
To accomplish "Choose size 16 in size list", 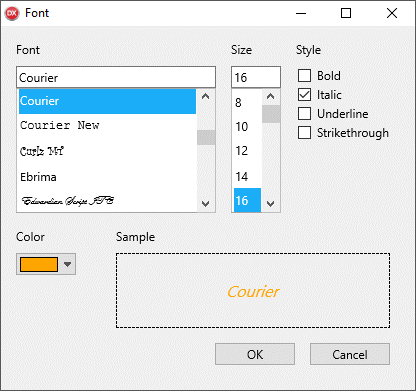I will 247,200.
